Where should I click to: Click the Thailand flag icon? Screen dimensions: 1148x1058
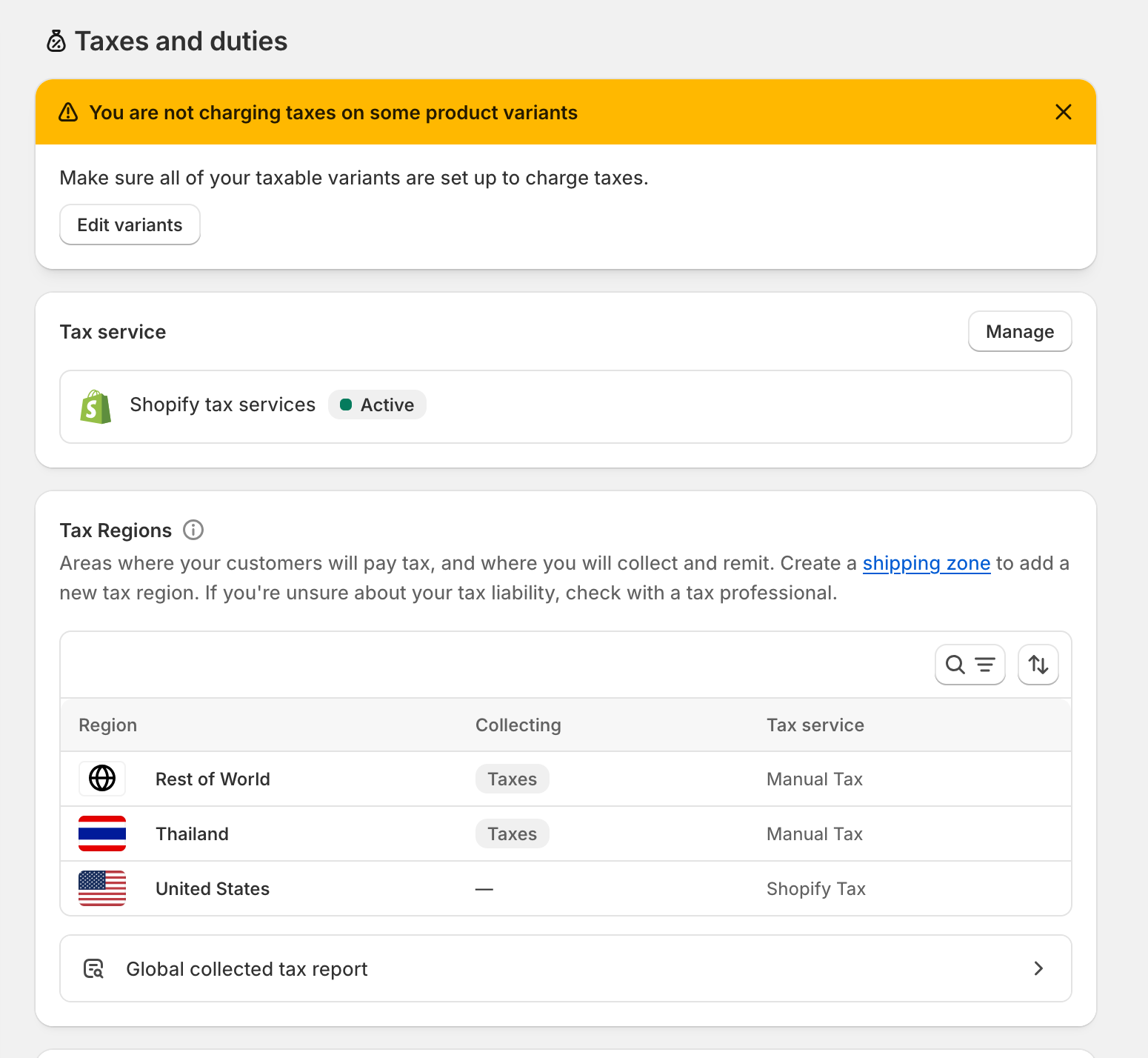tap(102, 834)
